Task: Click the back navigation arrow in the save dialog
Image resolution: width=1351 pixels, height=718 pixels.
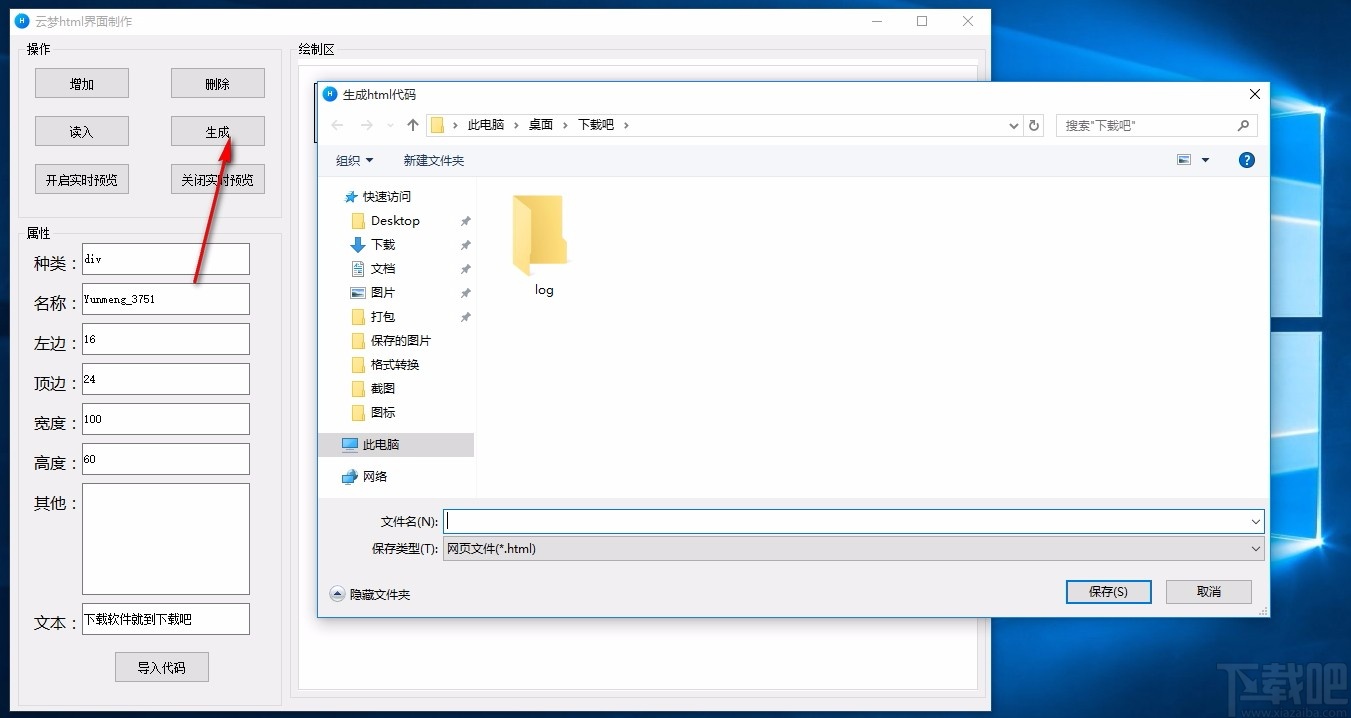Action: pyautogui.click(x=337, y=124)
